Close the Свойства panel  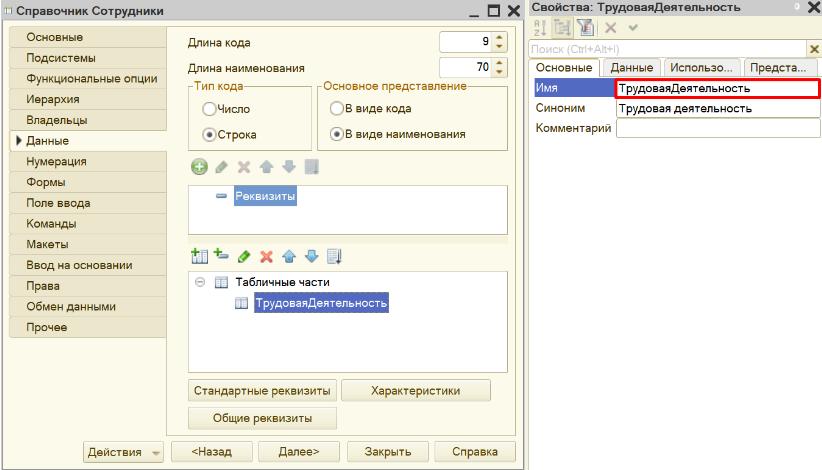click(815, 7)
